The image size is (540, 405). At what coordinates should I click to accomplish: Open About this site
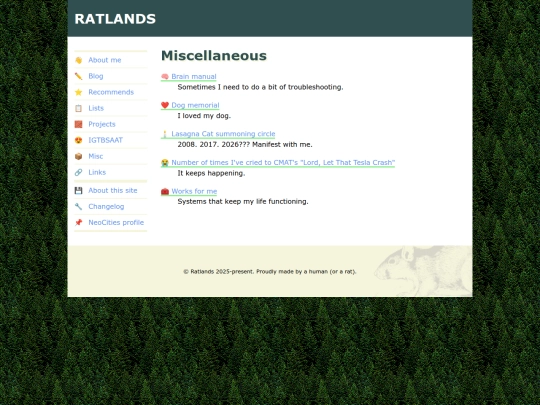113,190
